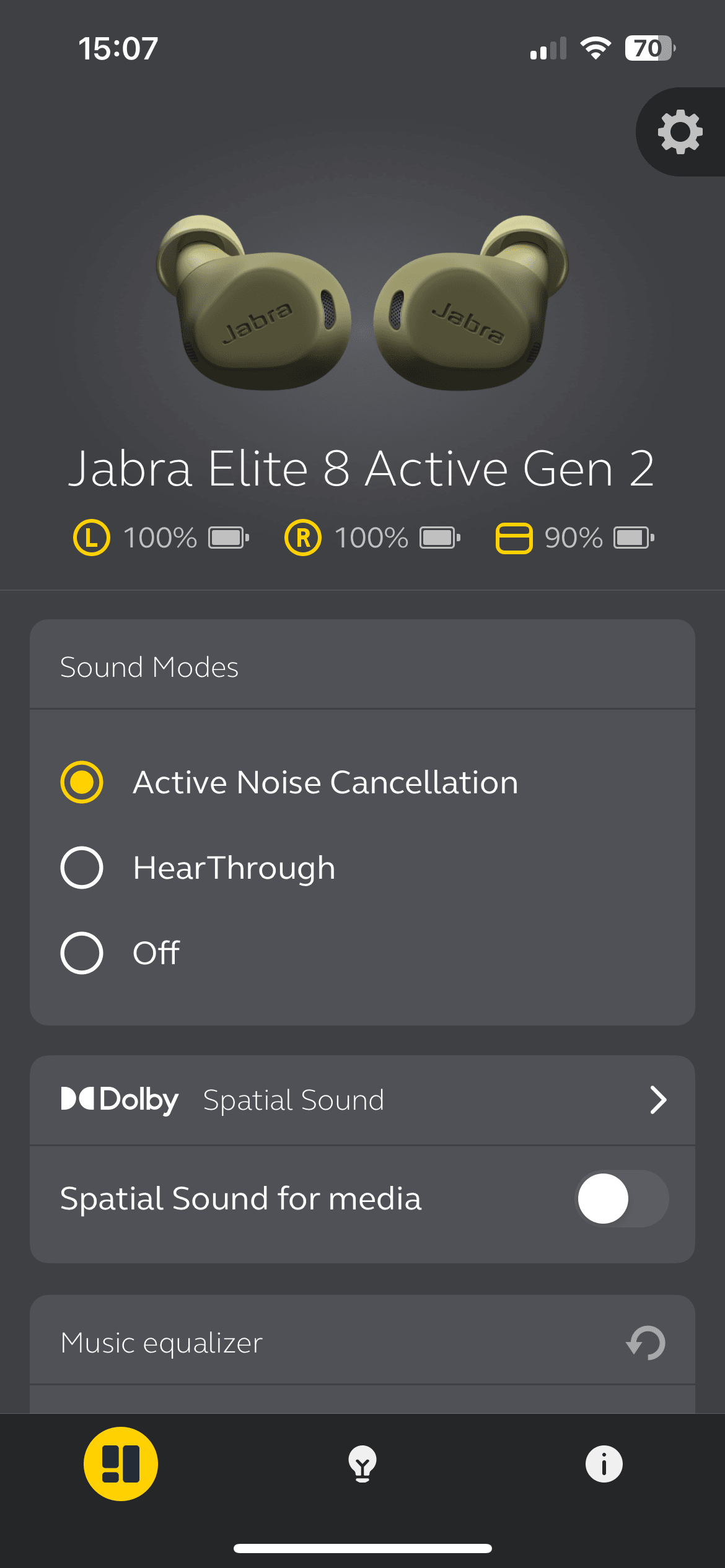This screenshot has height=1568, width=725.
Task: Tap the iOS battery status indicator
Action: (x=649, y=48)
